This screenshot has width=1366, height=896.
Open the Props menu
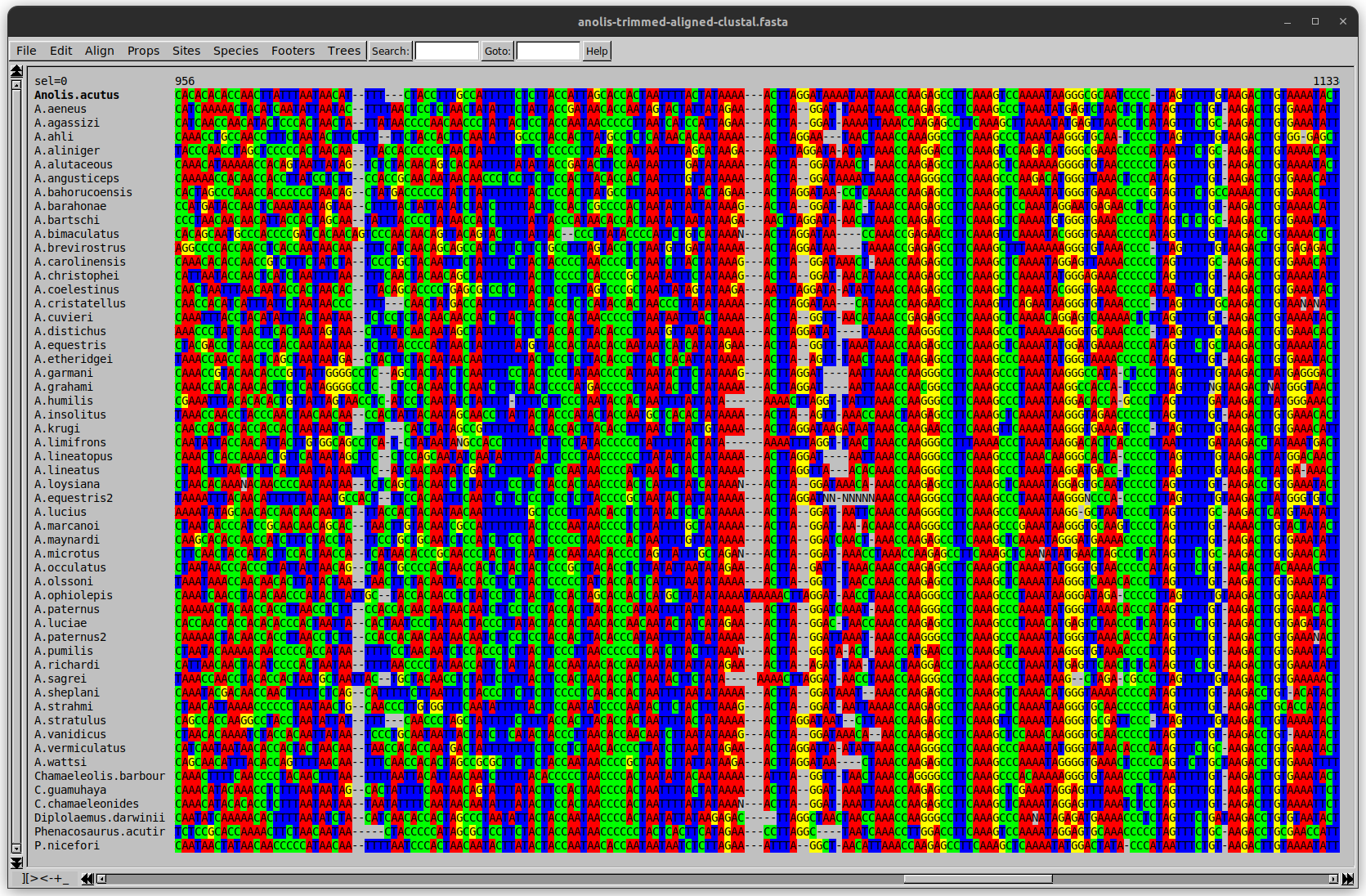pos(144,51)
